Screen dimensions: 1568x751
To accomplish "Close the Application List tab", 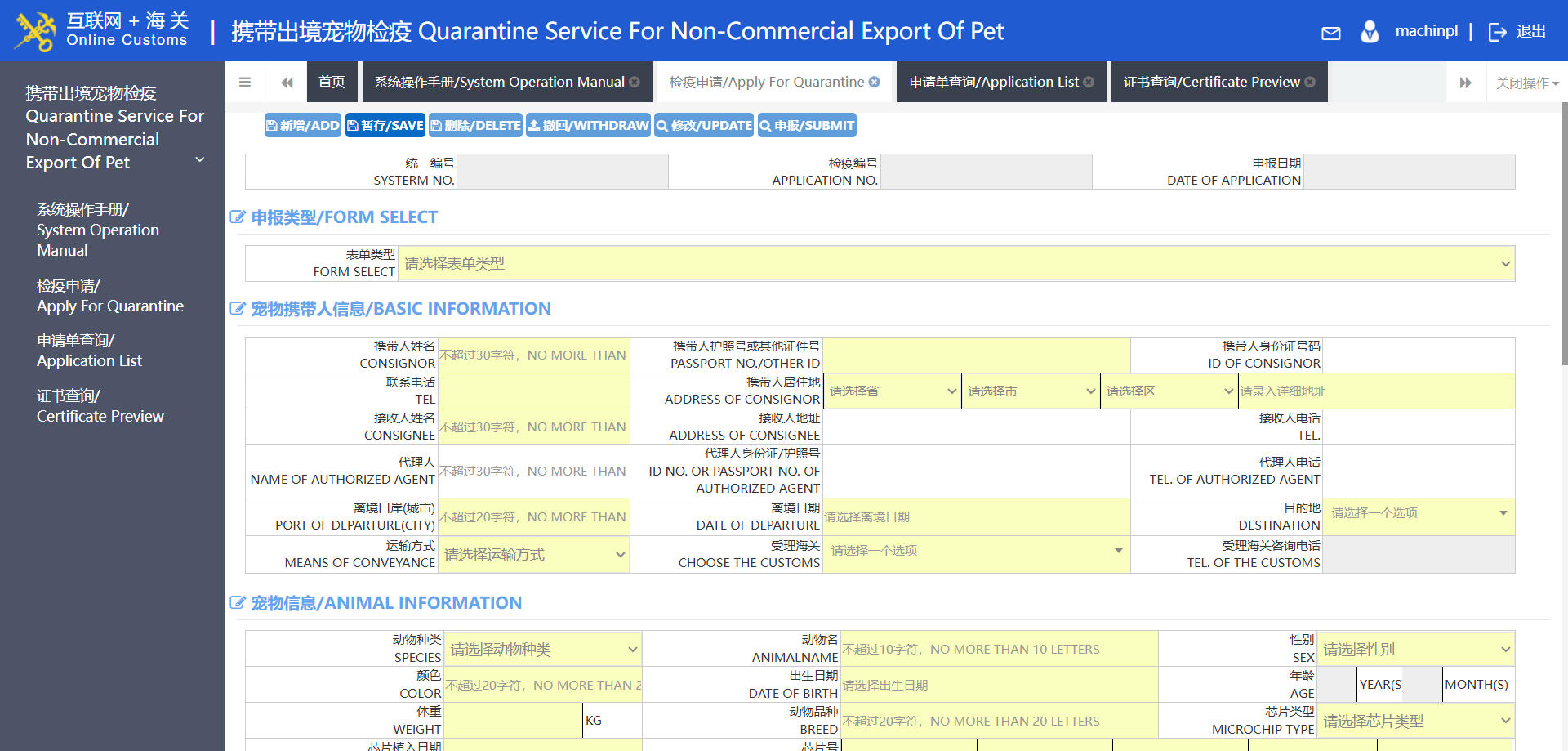I will click(x=1089, y=82).
